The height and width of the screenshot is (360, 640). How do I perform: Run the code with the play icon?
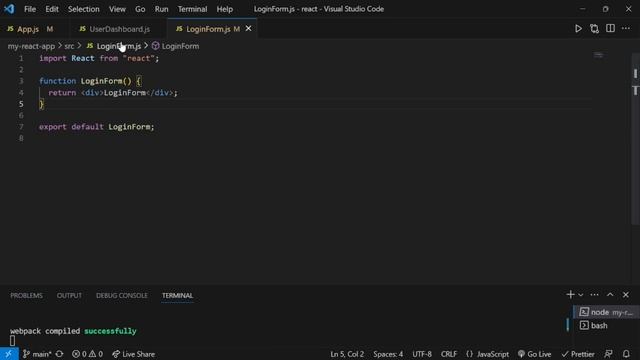pyautogui.click(x=578, y=29)
